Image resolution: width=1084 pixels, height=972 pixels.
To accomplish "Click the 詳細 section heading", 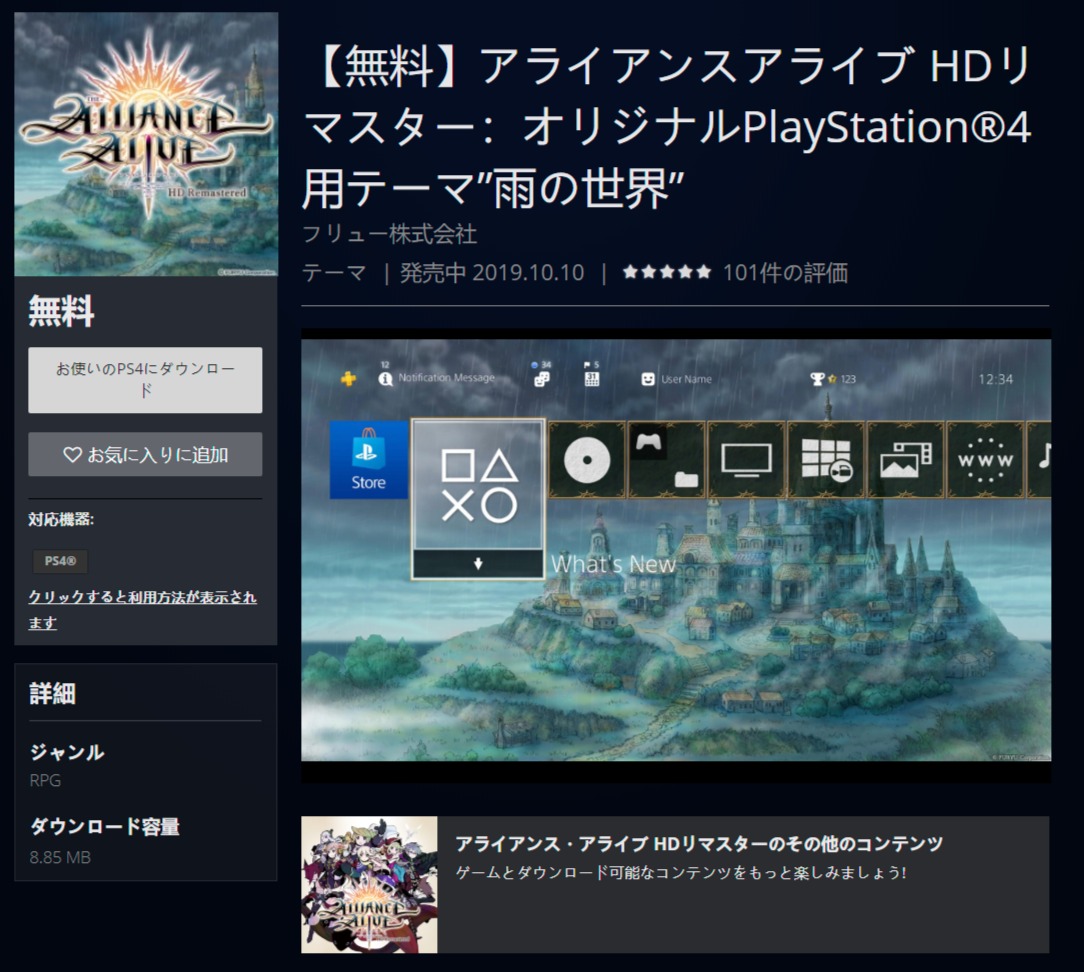I will pyautogui.click(x=52, y=693).
